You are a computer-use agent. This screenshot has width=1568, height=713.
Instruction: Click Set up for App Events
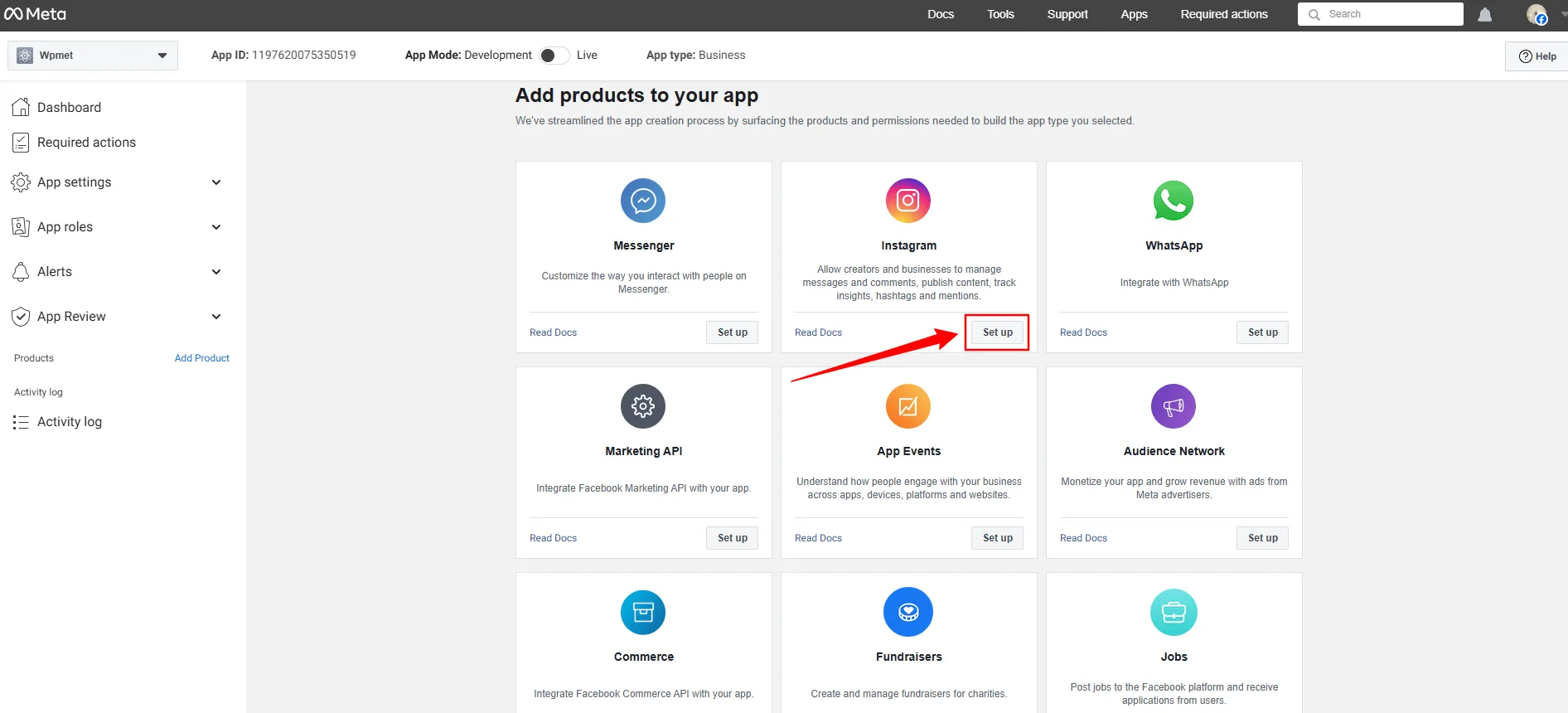coord(998,538)
